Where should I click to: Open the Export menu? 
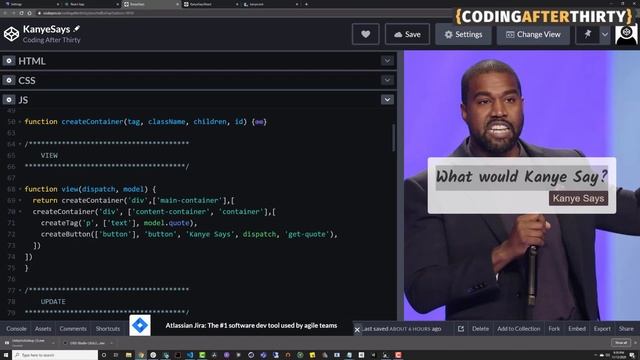point(602,329)
